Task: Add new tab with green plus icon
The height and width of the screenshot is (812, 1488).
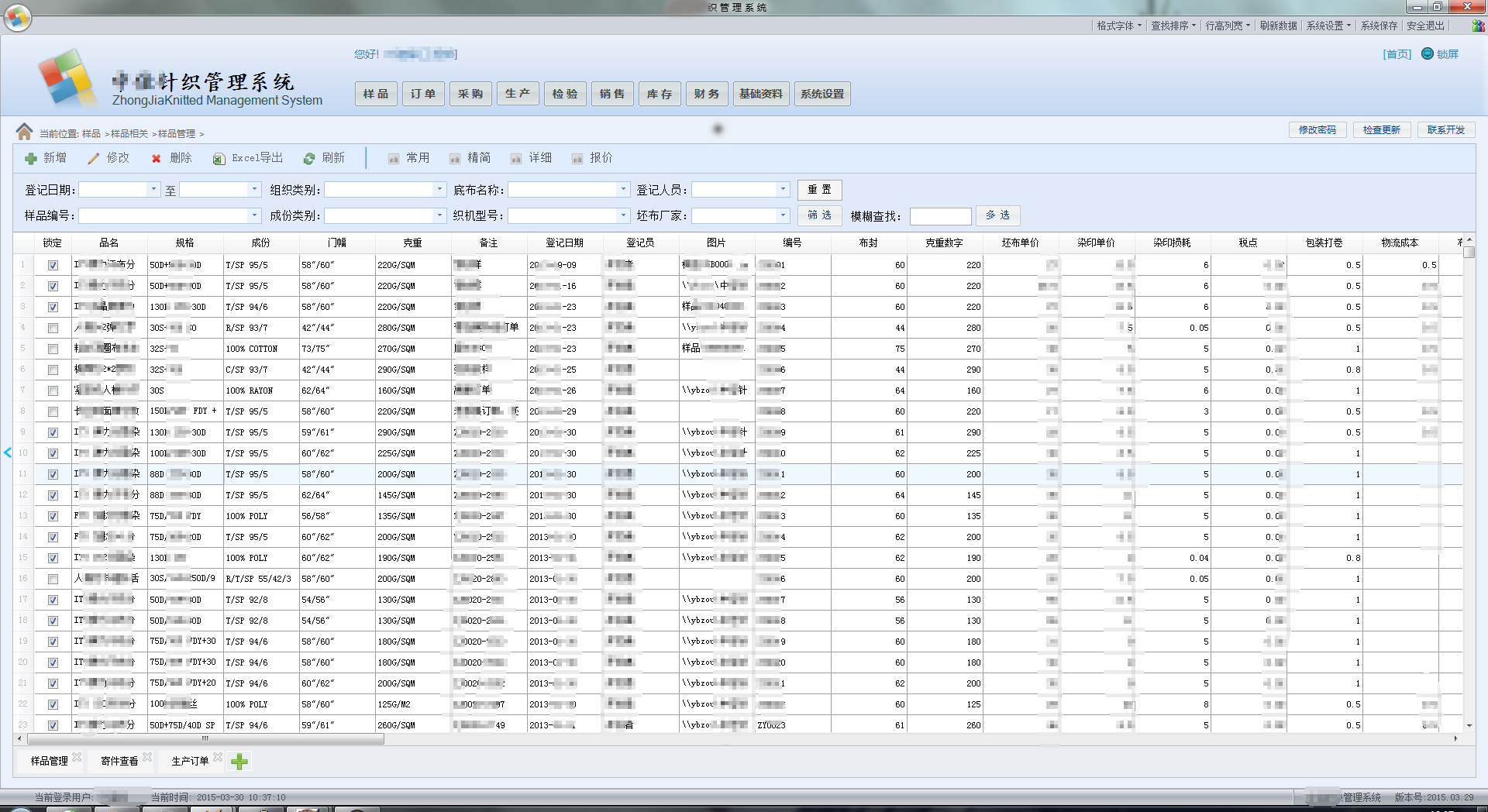Action: click(239, 762)
